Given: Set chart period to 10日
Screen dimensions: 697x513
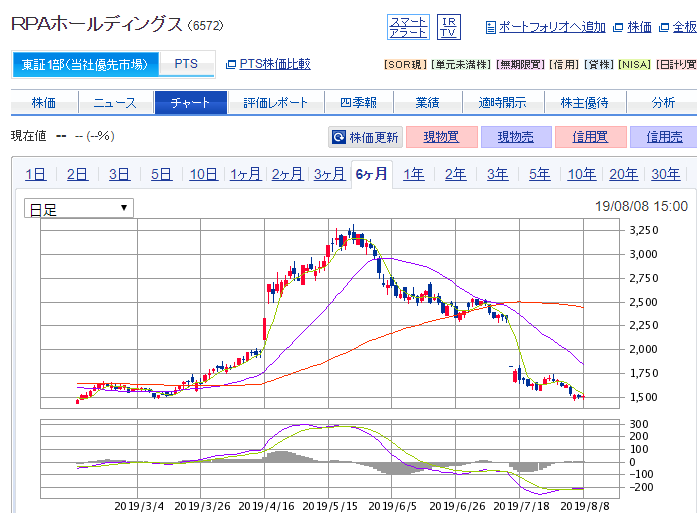Looking at the screenshot, I should (204, 174).
